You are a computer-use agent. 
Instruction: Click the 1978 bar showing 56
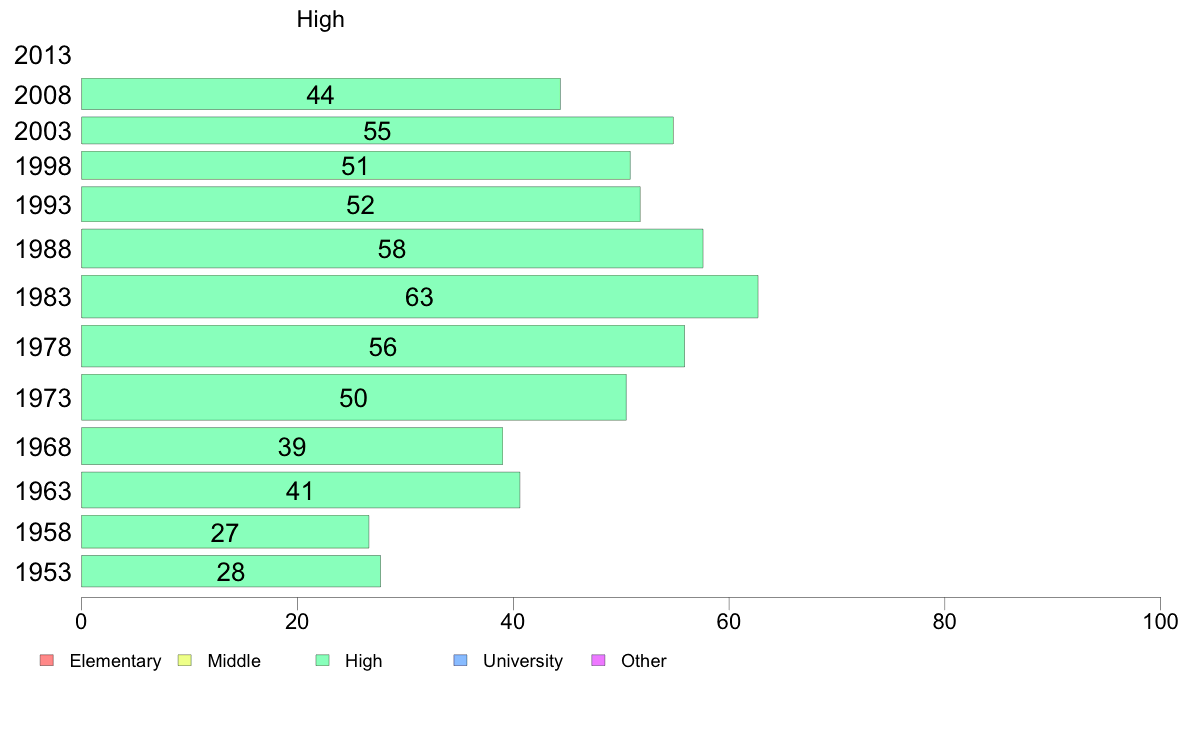[x=383, y=346]
